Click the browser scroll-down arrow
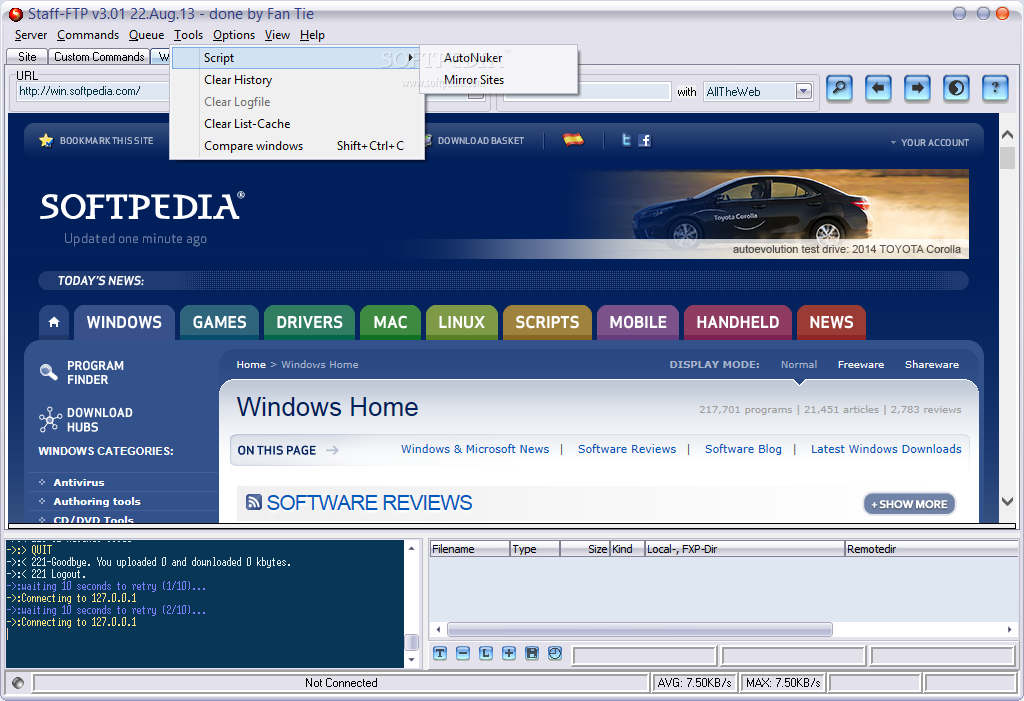This screenshot has width=1024, height=701. tap(1007, 502)
